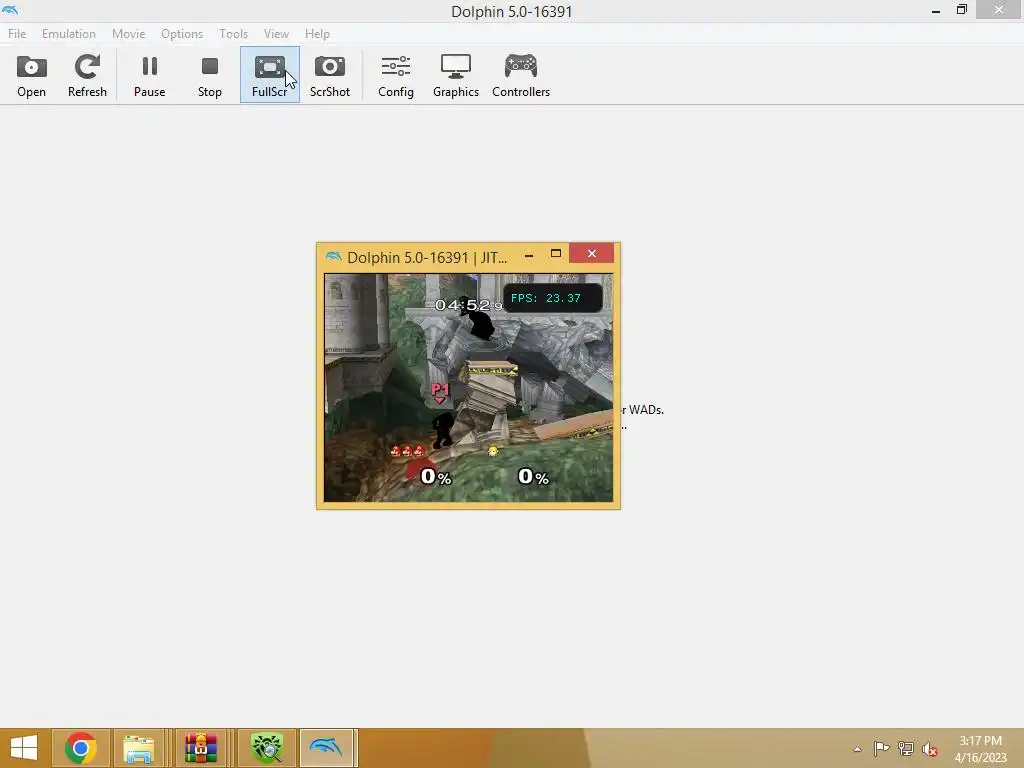Click the Dolphin logo in main title bar
The width and height of the screenshot is (1024, 768).
click(10, 10)
